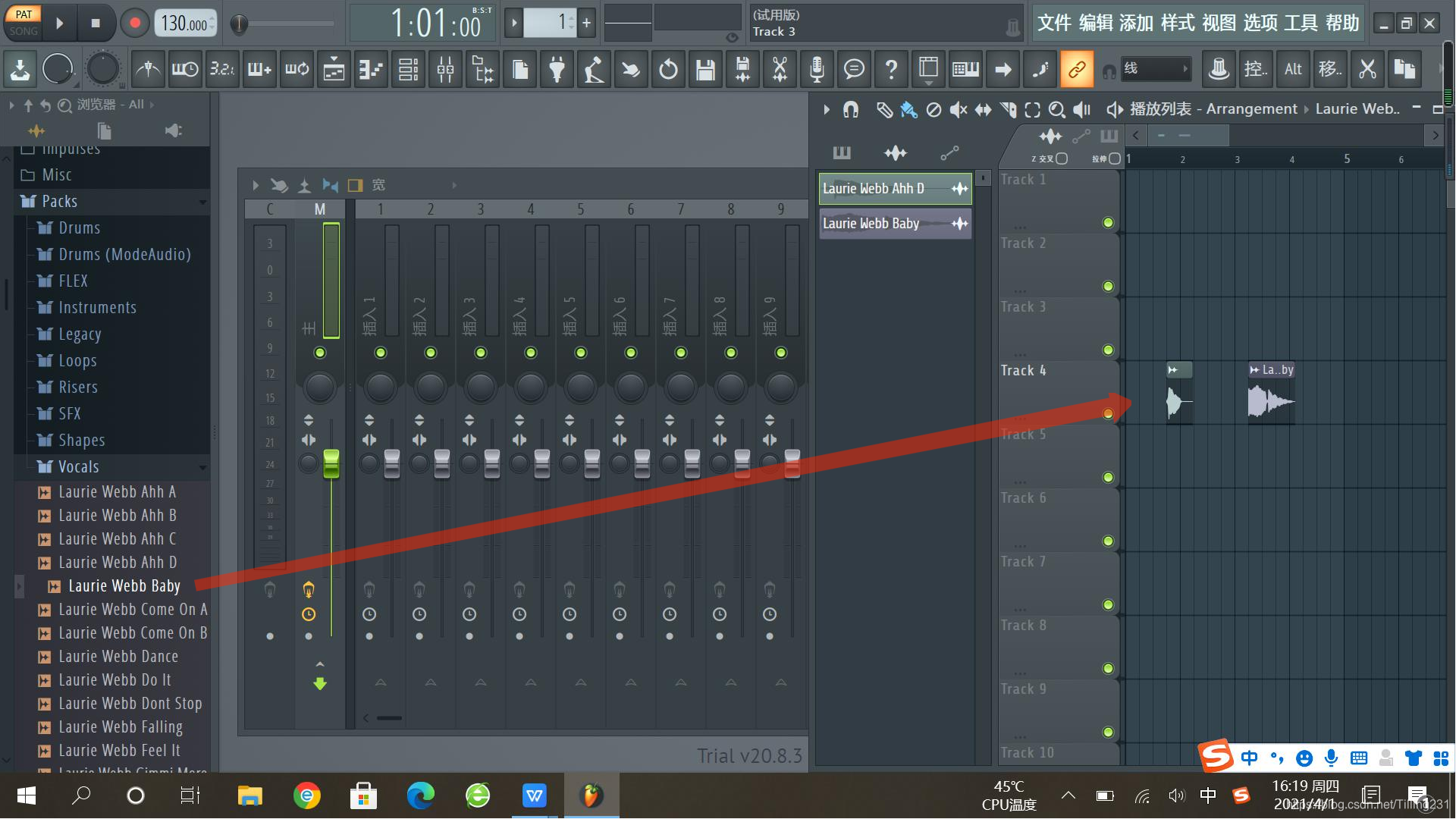Toggle mute LED on mixer insert 3
This screenshot has height=819, width=1456.
(481, 353)
